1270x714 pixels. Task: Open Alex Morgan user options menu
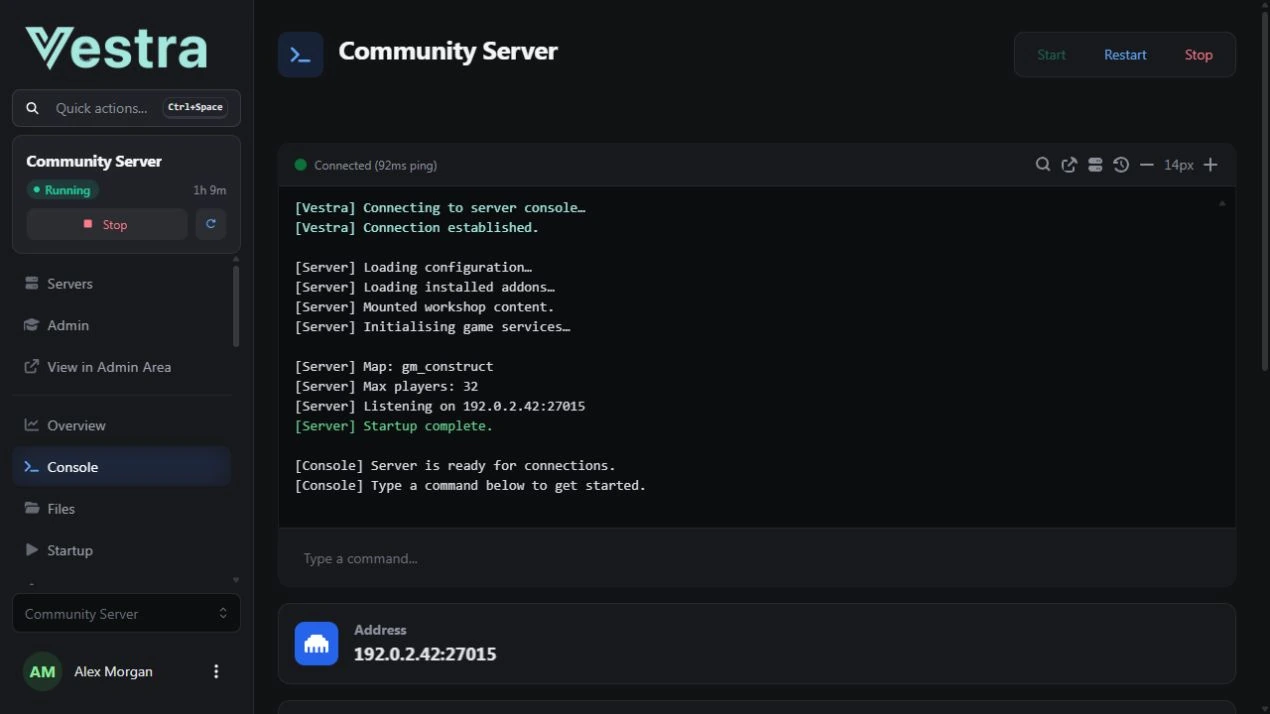(x=216, y=672)
